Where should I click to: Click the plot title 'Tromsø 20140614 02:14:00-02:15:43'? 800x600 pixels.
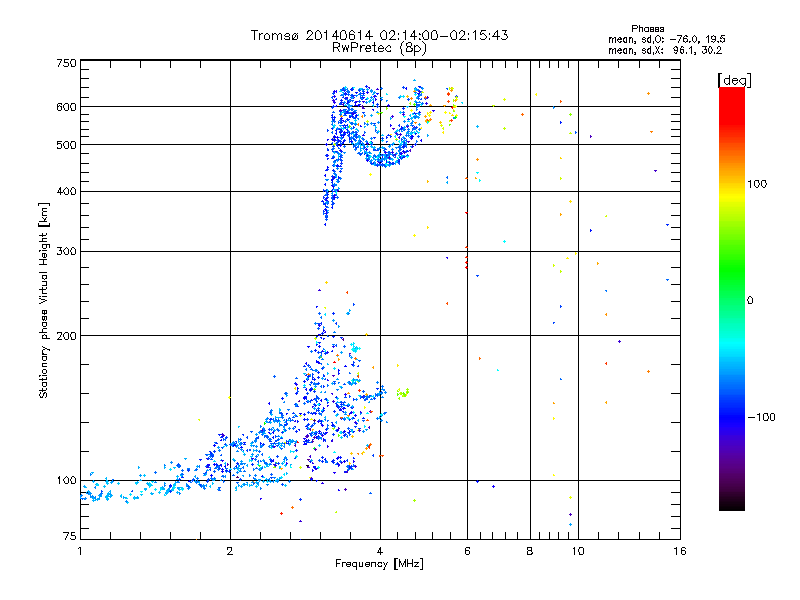tap(379, 35)
